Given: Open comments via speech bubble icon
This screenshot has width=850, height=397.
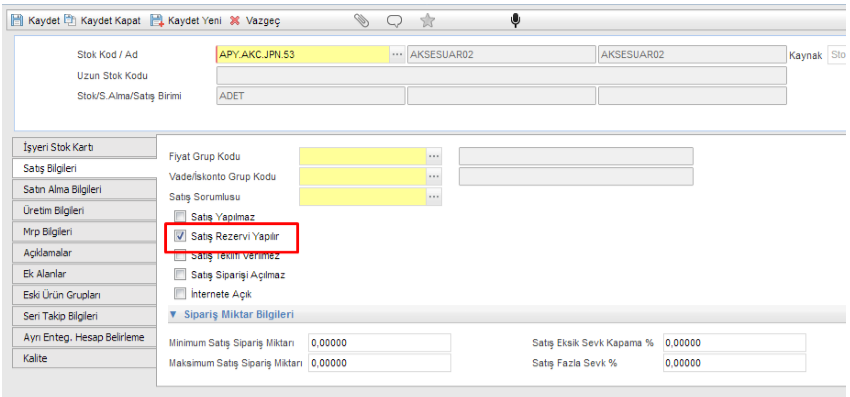Looking at the screenshot, I should (x=394, y=21).
